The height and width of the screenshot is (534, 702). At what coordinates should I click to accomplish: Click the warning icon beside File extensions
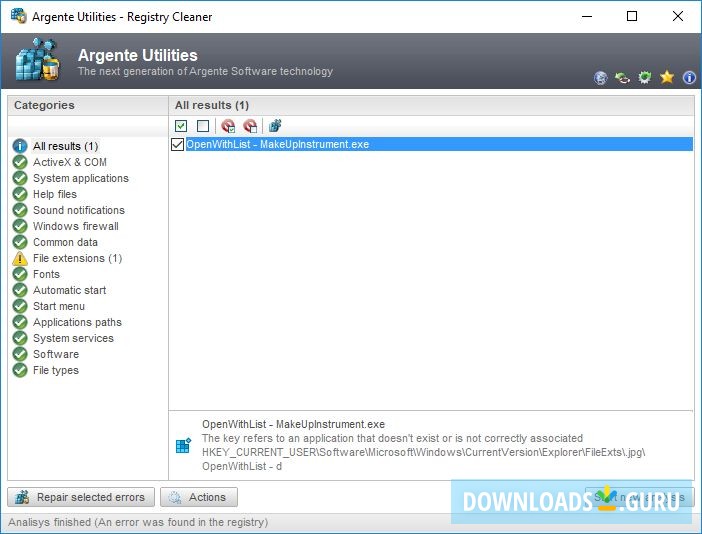pos(20,258)
